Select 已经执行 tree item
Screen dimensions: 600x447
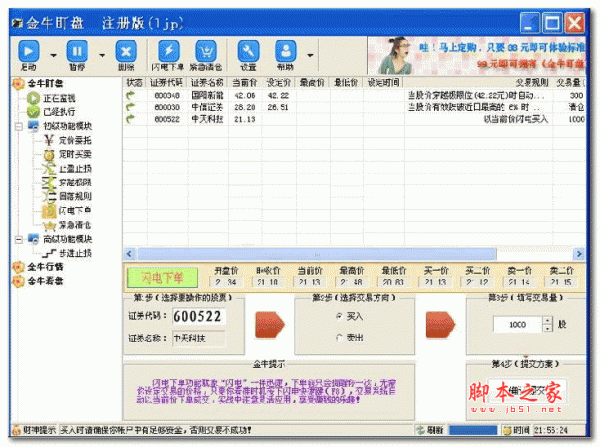59,112
